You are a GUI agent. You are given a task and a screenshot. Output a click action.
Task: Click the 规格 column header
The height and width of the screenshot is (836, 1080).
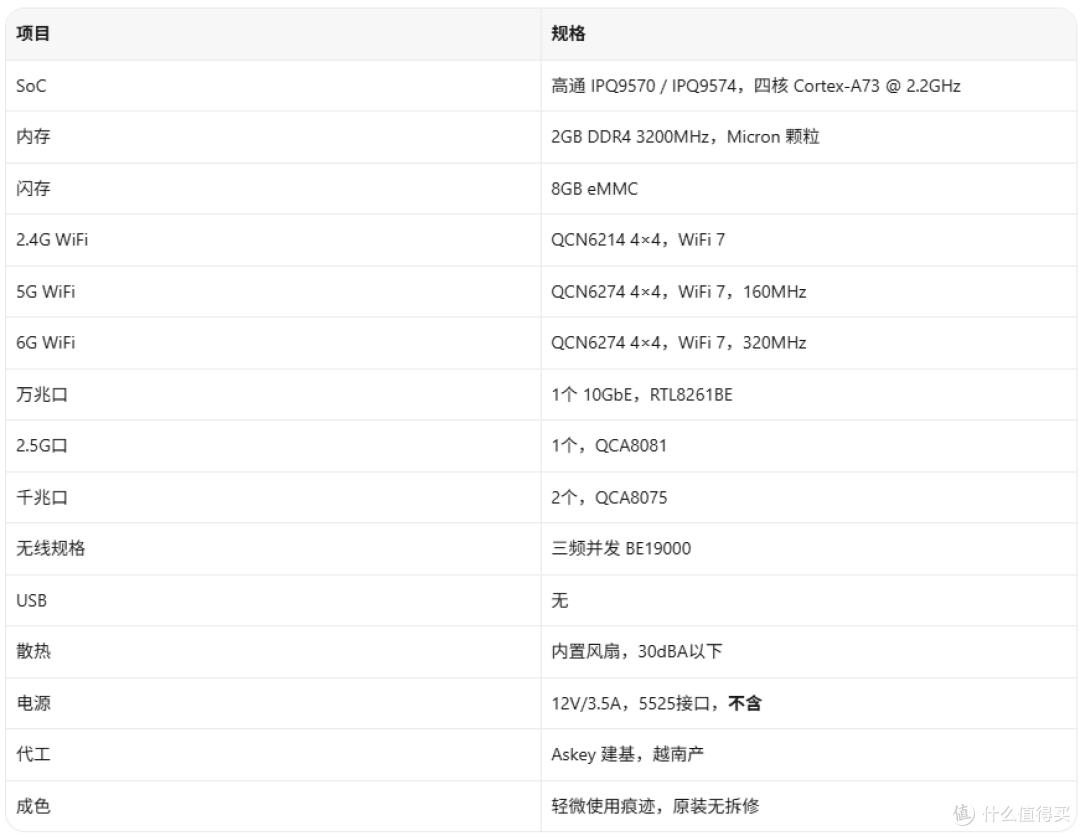pos(568,33)
